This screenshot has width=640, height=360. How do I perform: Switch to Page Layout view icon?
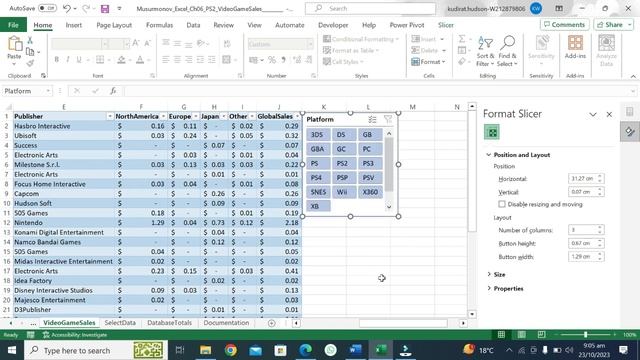coord(521,335)
